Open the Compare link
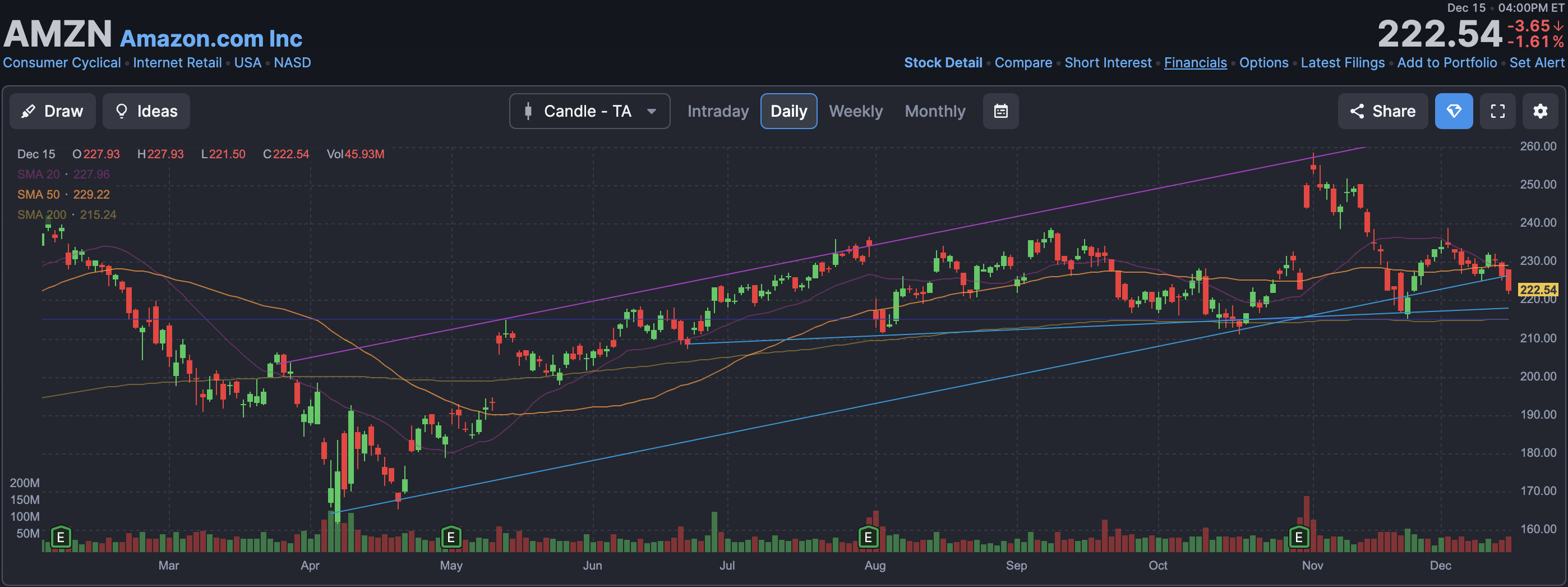Screen dimensions: 1568x587 [x=1023, y=63]
